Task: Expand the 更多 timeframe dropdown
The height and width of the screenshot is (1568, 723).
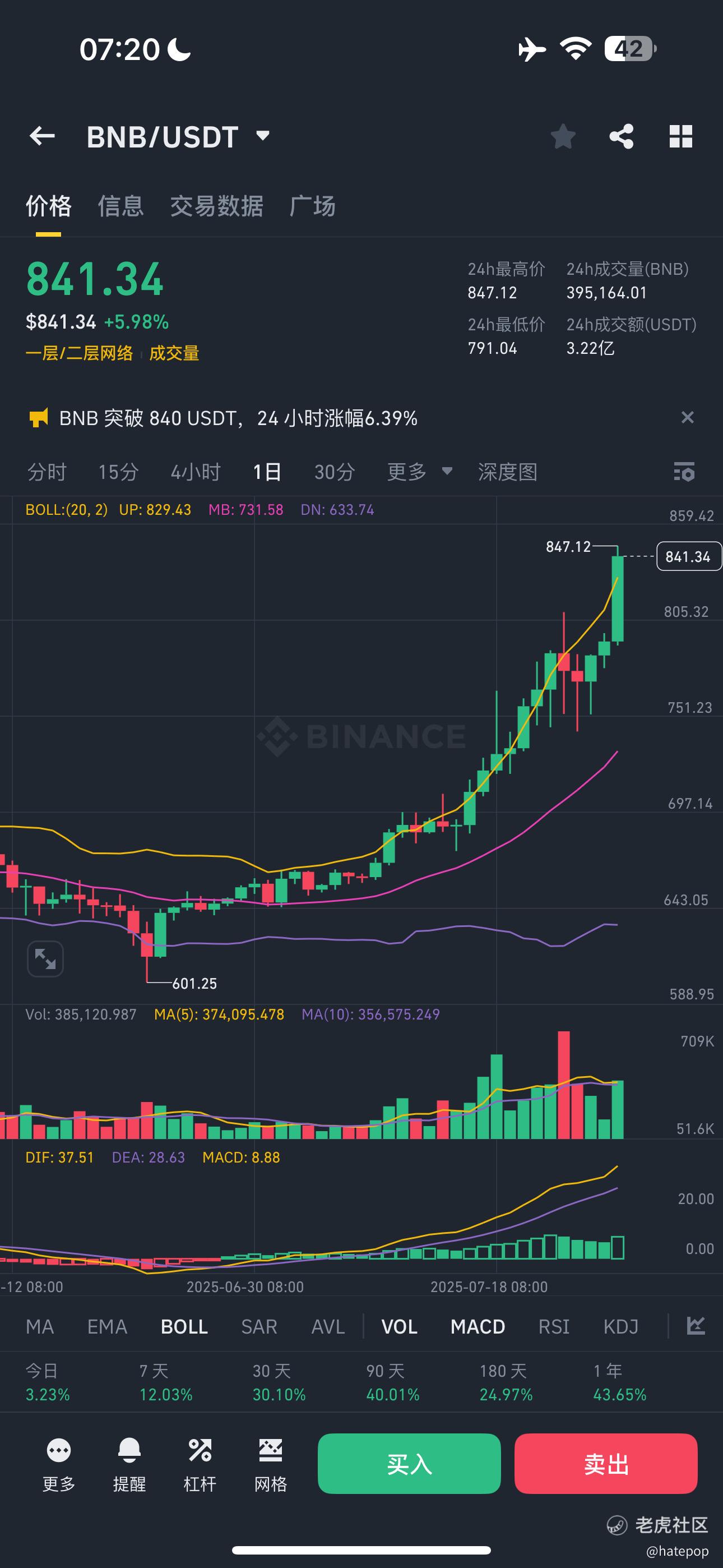Action: tap(419, 472)
